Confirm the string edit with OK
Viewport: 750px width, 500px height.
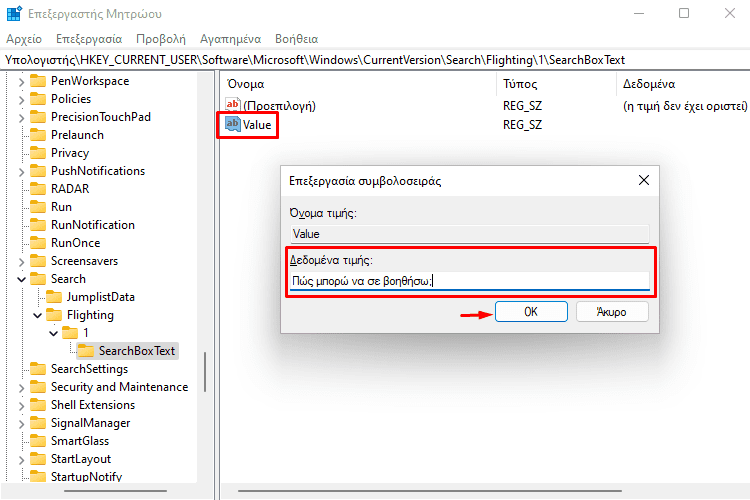(531, 312)
